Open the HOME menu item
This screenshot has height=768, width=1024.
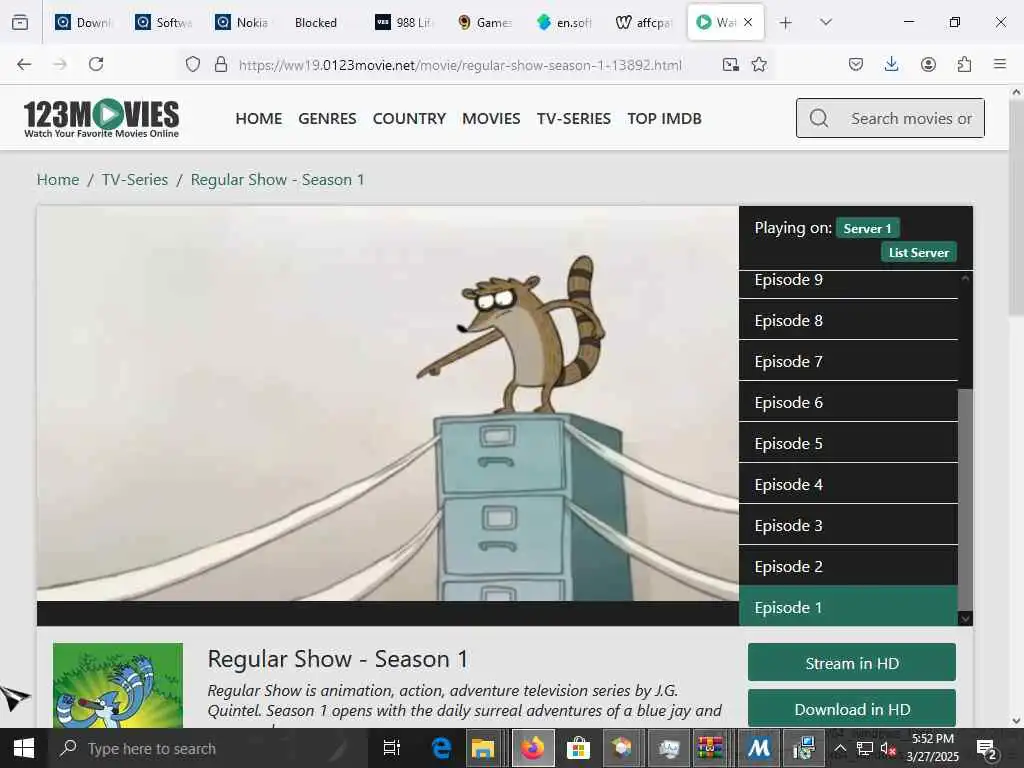[259, 118]
